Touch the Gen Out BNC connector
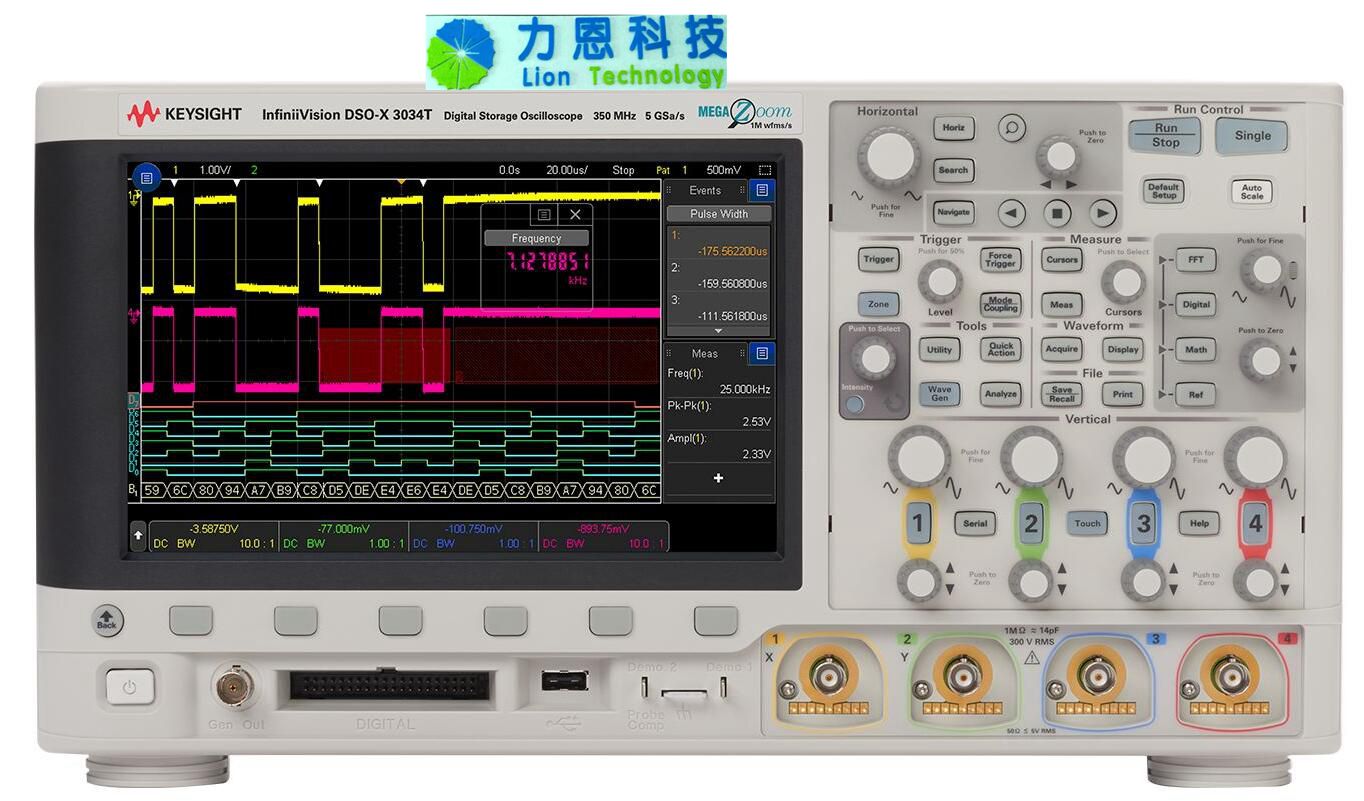Screen dimensions: 1364x801 click(x=233, y=686)
